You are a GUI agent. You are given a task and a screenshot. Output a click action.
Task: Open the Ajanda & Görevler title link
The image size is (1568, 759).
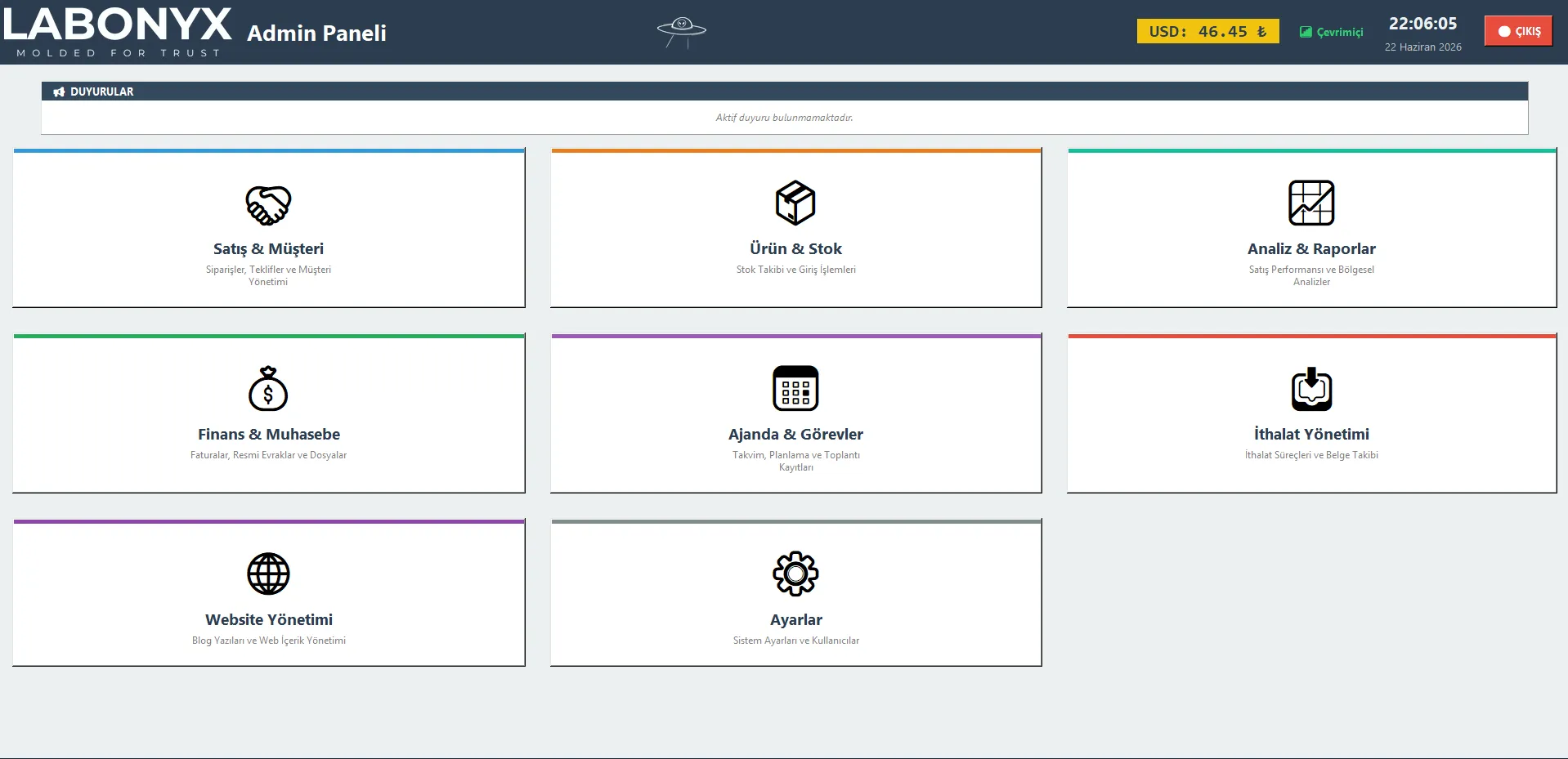tap(795, 434)
